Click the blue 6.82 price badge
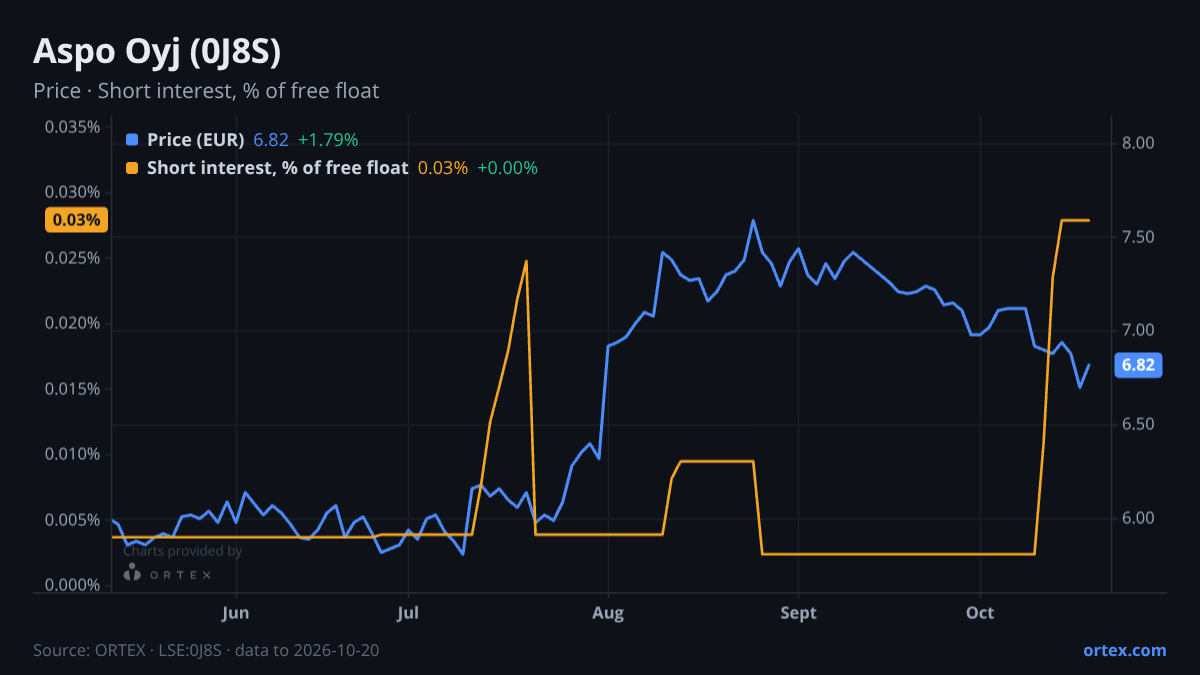 point(1138,365)
